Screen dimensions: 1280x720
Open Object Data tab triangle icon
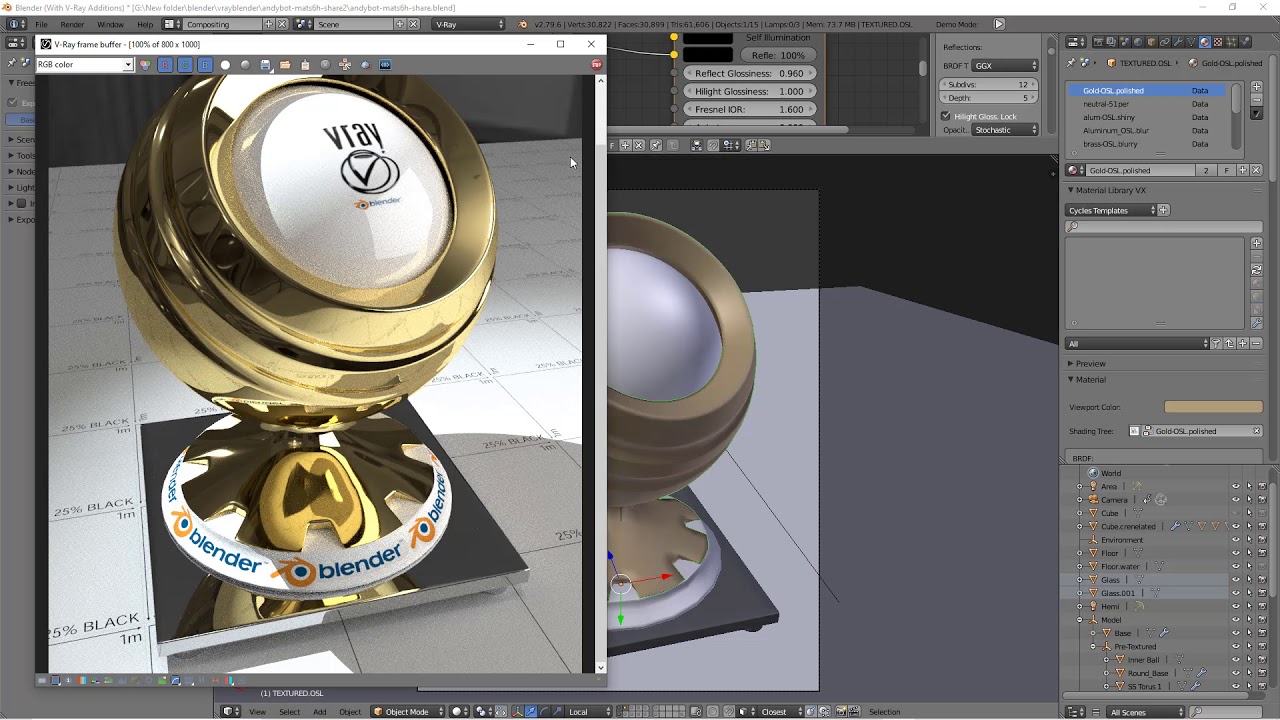pyautogui.click(x=1191, y=42)
